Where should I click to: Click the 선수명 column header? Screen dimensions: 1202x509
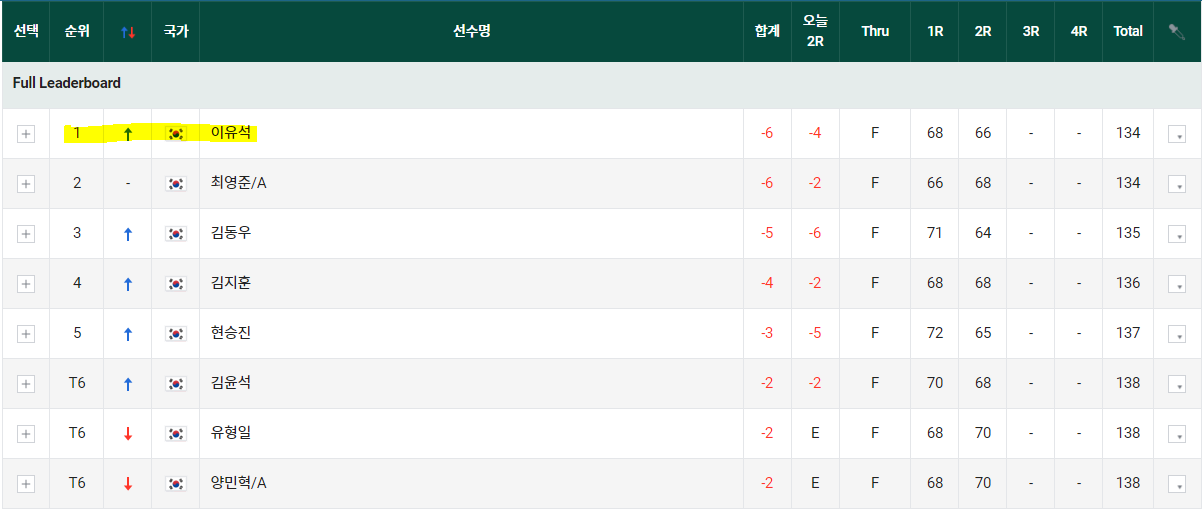pyautogui.click(x=471, y=31)
